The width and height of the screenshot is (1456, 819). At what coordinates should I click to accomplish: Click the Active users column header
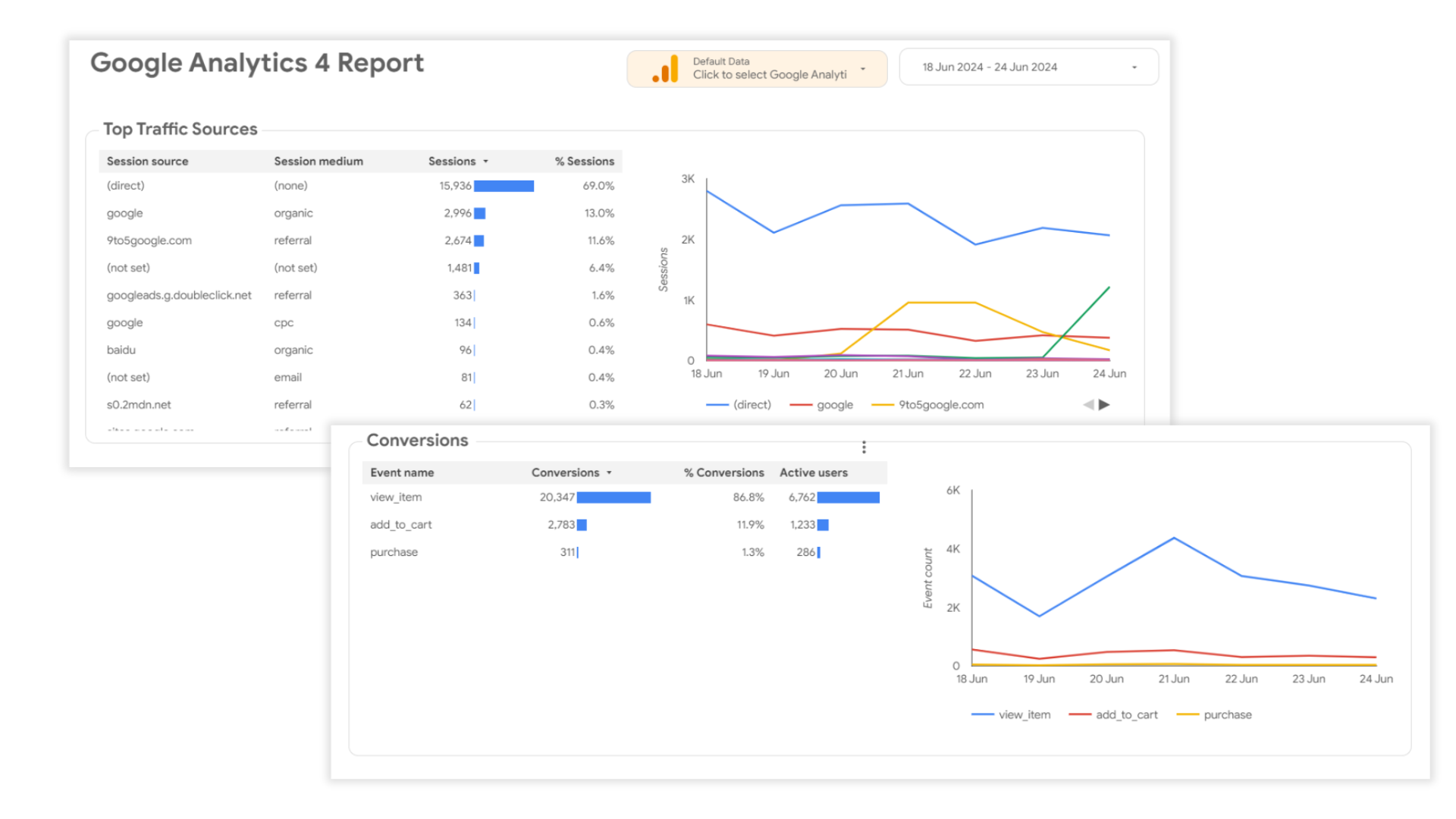point(814,472)
